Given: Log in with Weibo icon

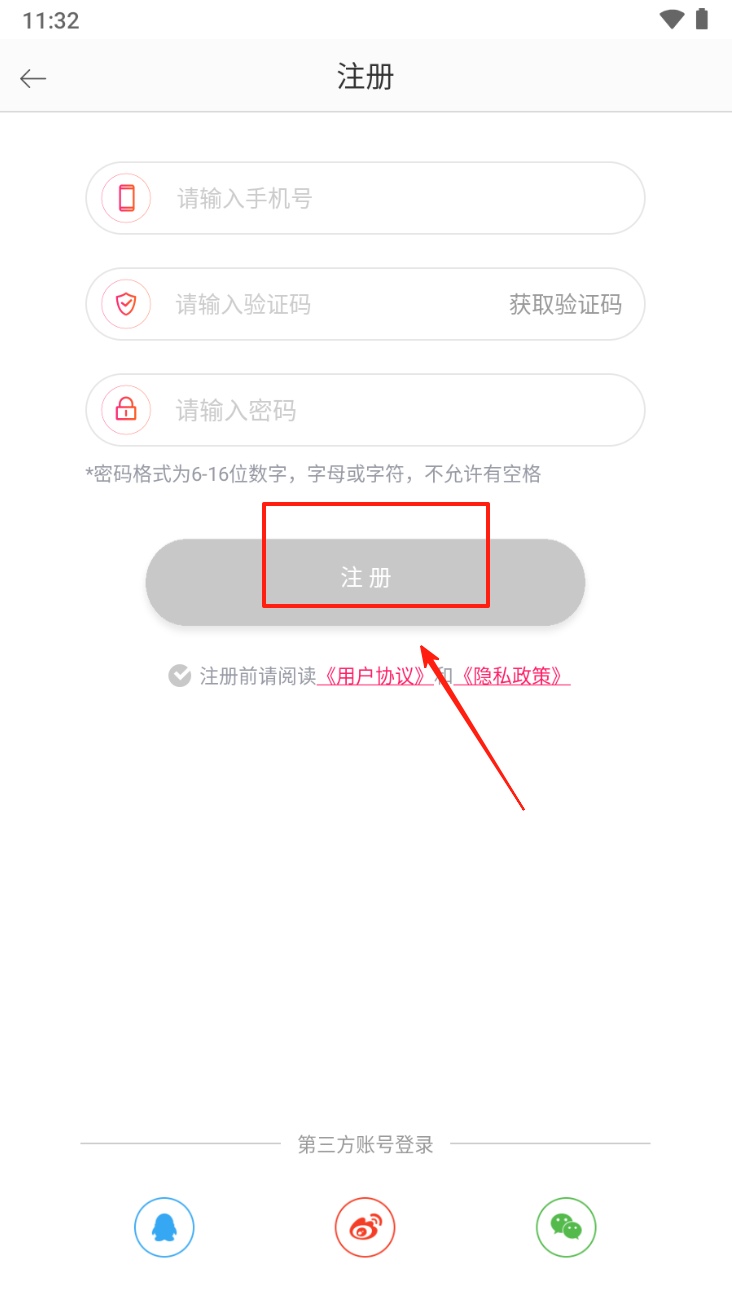Looking at the screenshot, I should coord(365,1227).
